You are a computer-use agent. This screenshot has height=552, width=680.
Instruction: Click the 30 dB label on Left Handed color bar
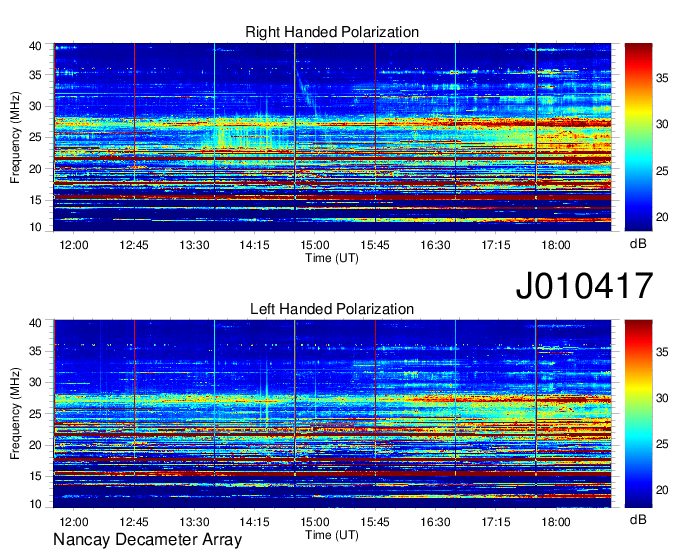pos(662,398)
